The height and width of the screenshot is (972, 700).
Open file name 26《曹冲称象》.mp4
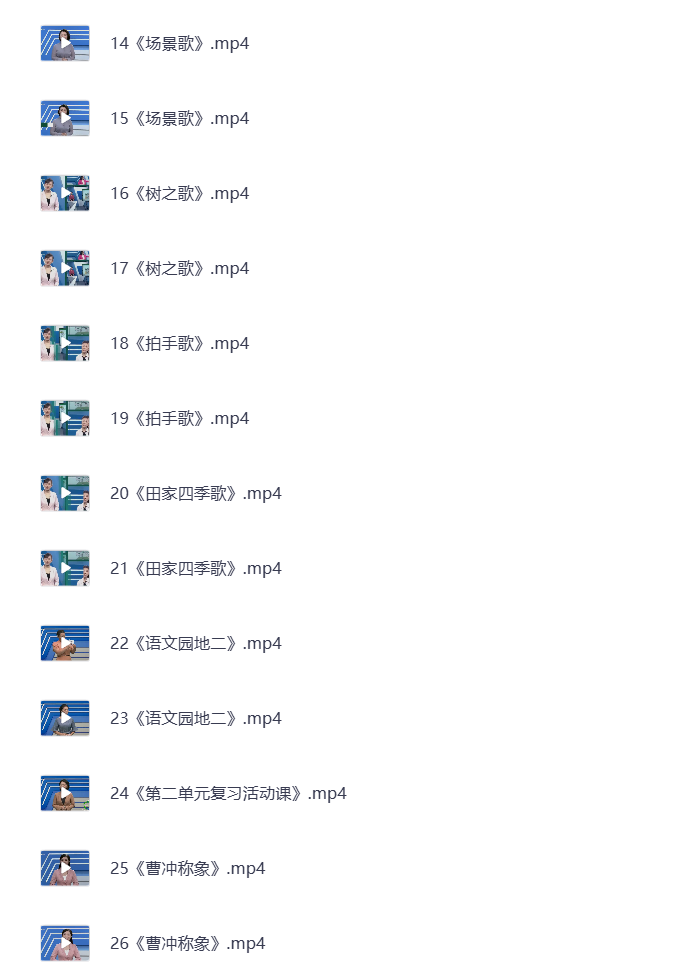coord(188,943)
